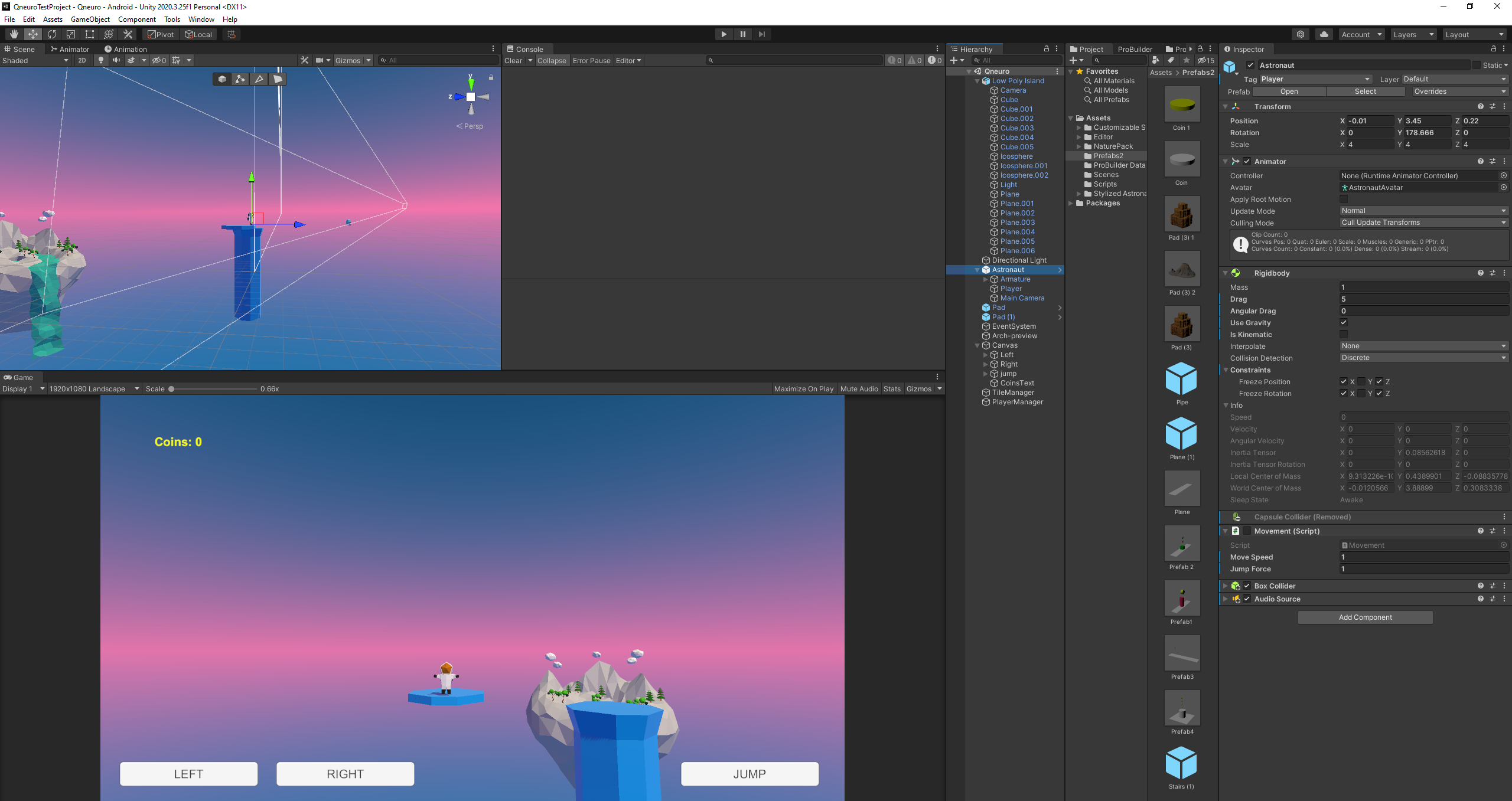The image size is (1512, 801).
Task: Toggle scene audio speaker icon
Action: point(116,60)
